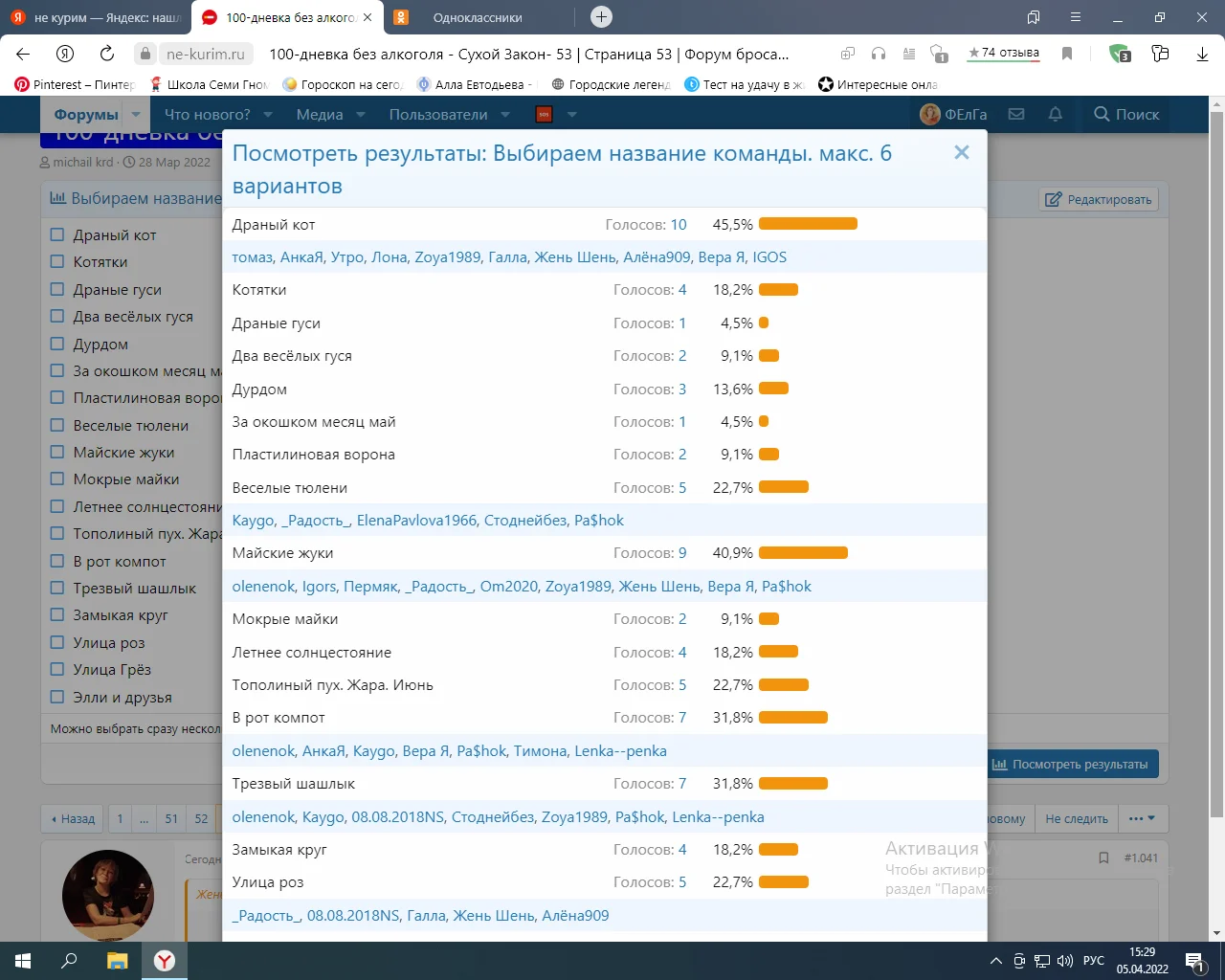Screen dimensions: 1225x980
Task: Click the browser reload page icon
Action: pyautogui.click(x=107, y=54)
